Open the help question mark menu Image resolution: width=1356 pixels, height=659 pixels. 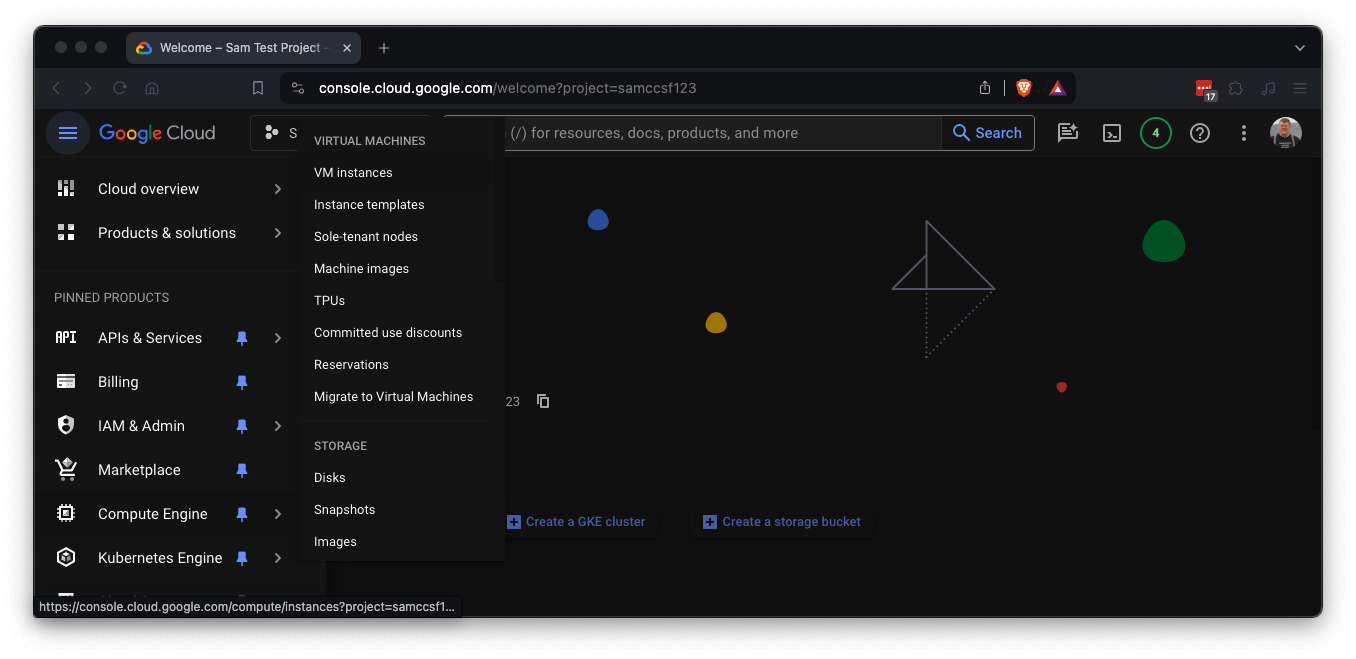1200,133
